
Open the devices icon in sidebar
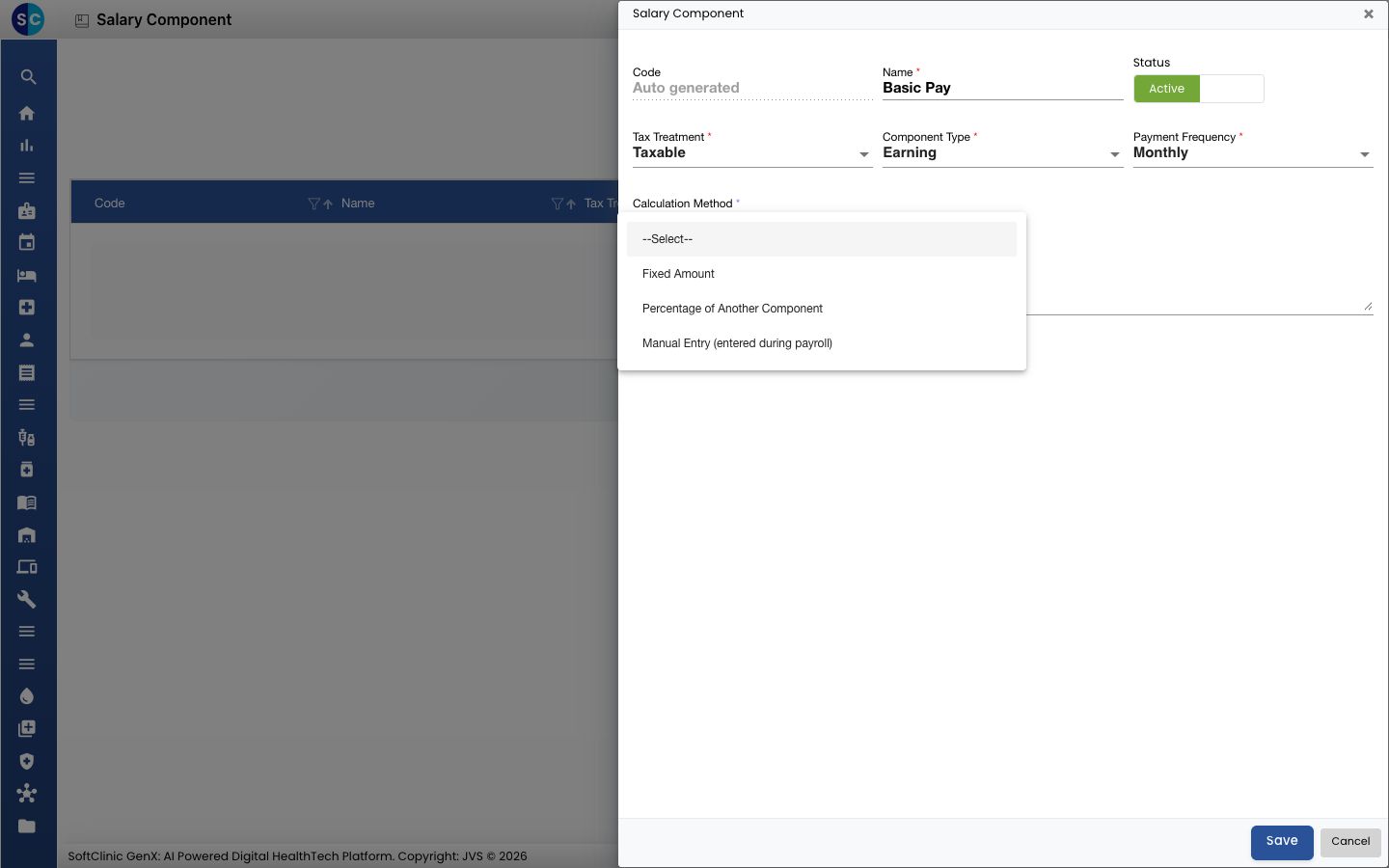tap(27, 567)
